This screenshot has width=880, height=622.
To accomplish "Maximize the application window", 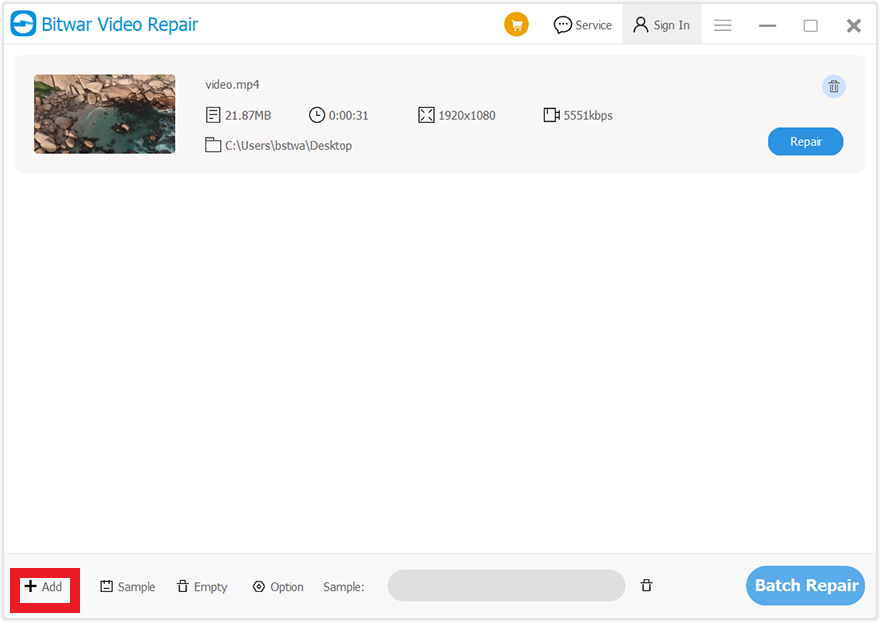I will 810,26.
